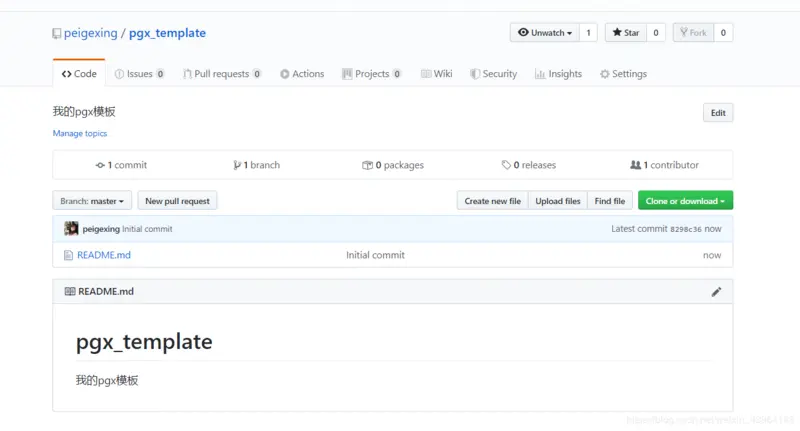Click the 我的pgx模板 text in README body

(107, 381)
